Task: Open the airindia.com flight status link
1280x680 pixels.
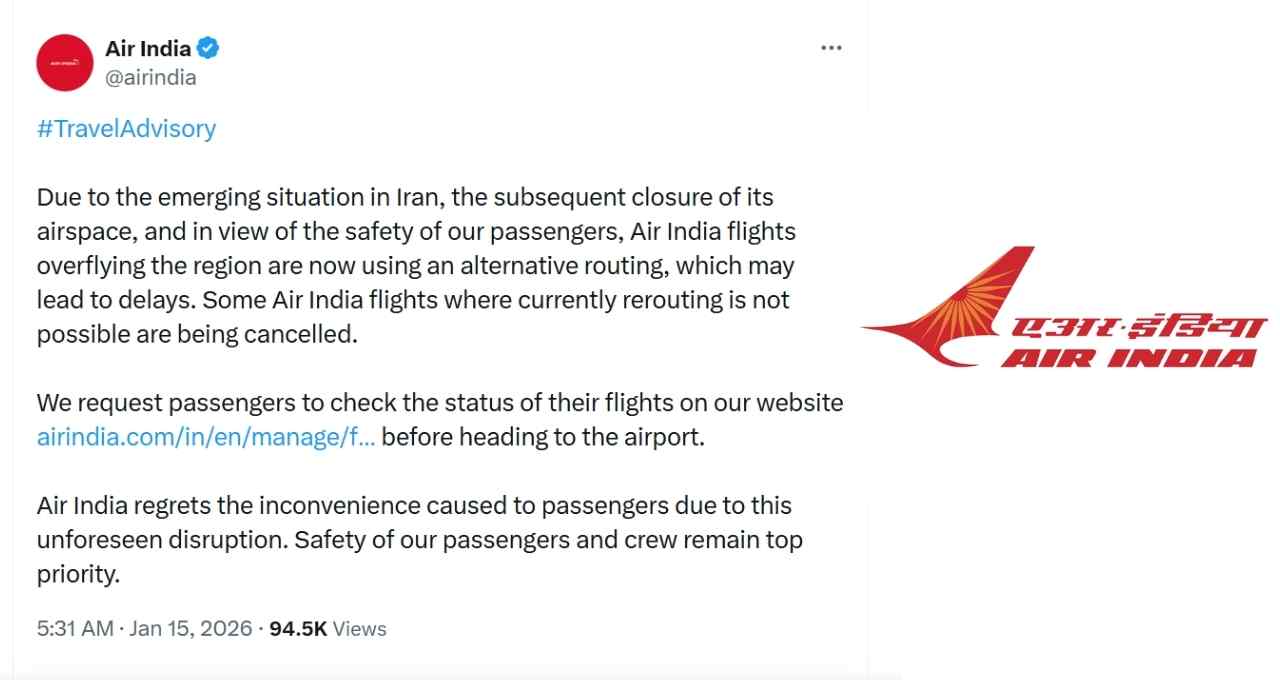Action: (206, 438)
